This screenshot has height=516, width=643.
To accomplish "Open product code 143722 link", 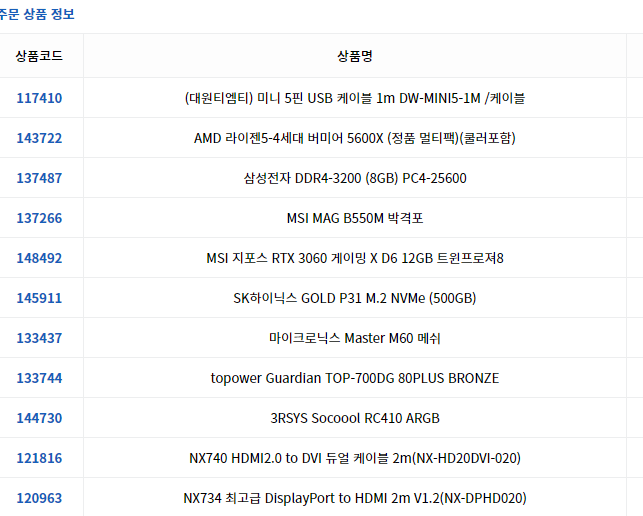I will point(39,138).
